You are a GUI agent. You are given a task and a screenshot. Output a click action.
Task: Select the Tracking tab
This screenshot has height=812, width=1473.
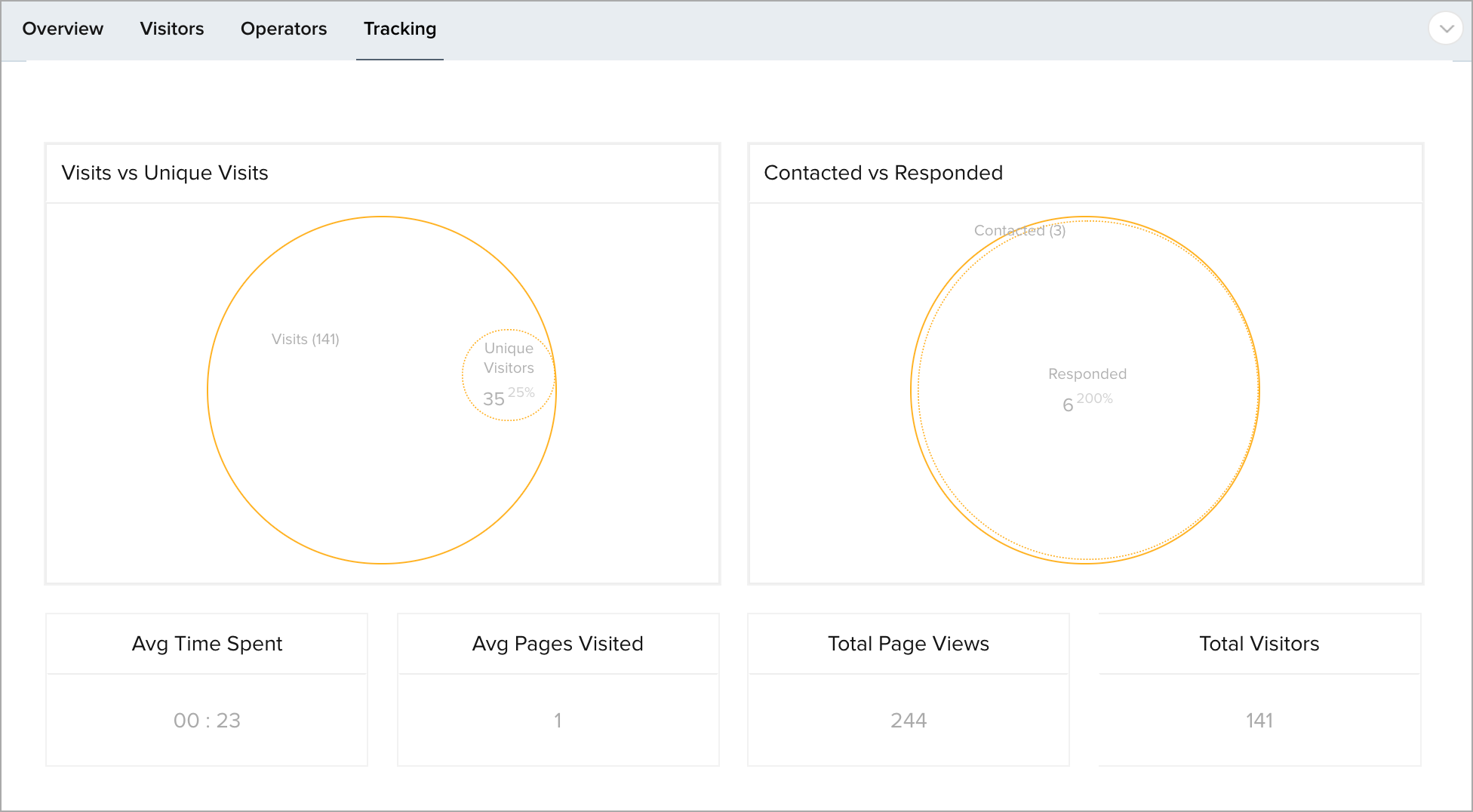pos(400,29)
